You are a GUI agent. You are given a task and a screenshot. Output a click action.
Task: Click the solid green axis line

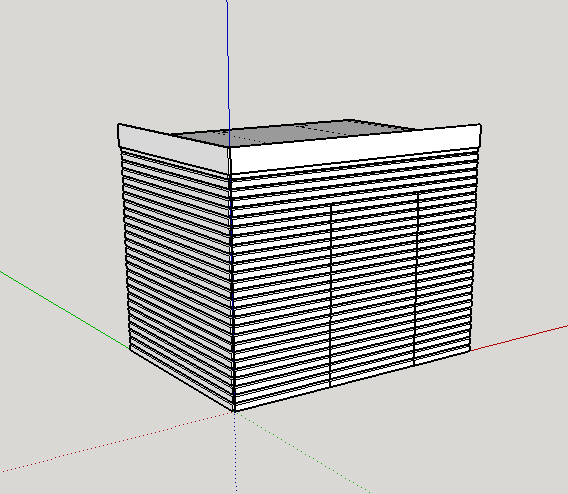tap(64, 310)
